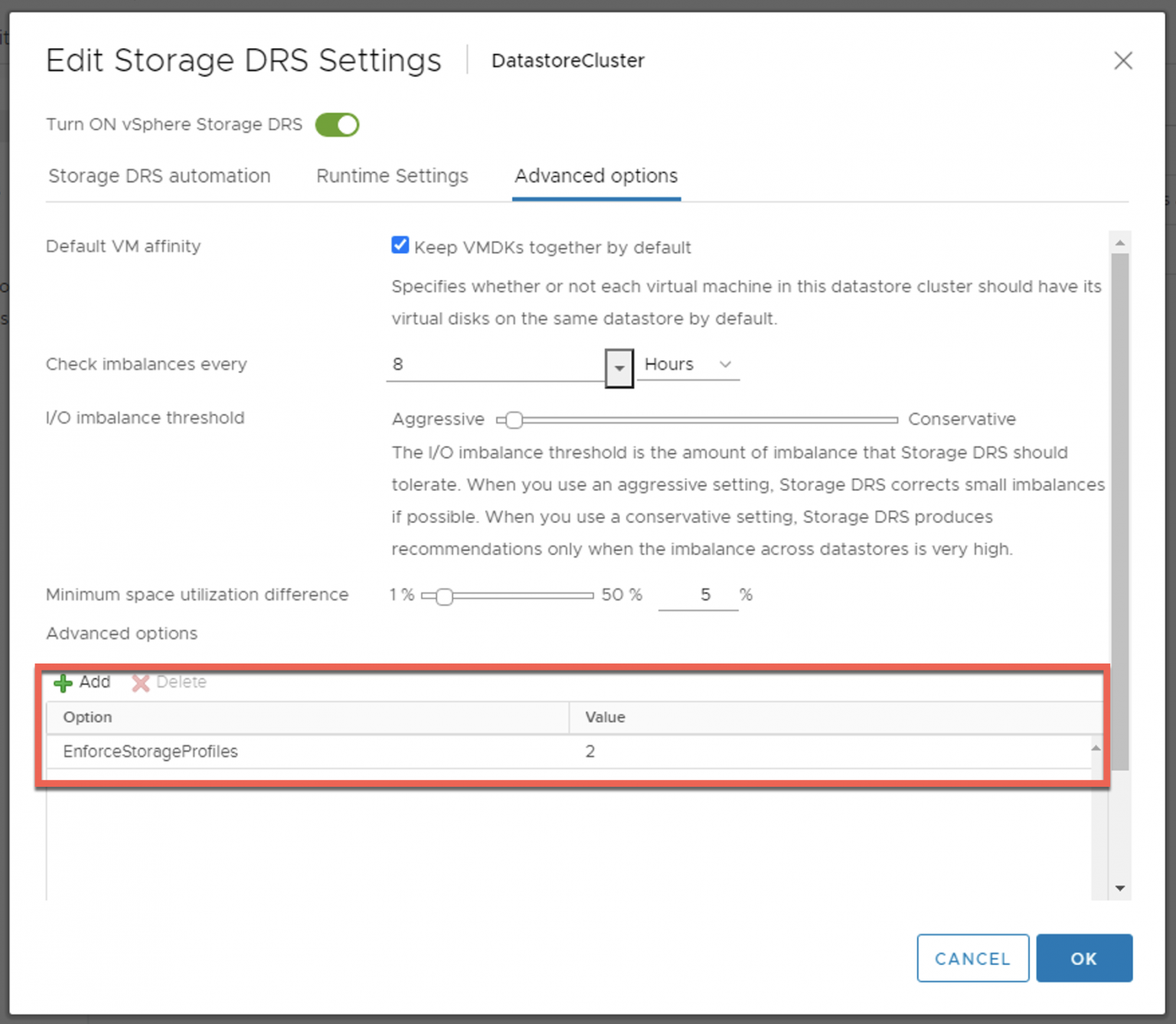The height and width of the screenshot is (1024, 1176).
Task: Toggle off vSphere Storage DRS switch
Action: (x=337, y=125)
